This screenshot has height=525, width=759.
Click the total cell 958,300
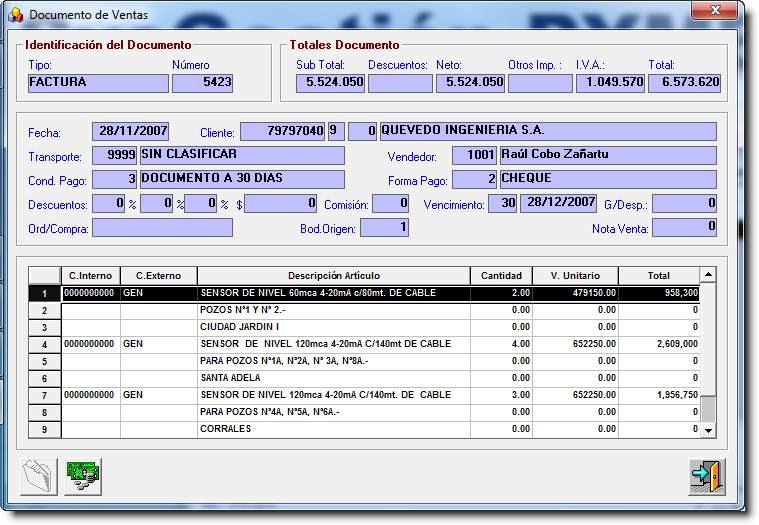pos(659,293)
